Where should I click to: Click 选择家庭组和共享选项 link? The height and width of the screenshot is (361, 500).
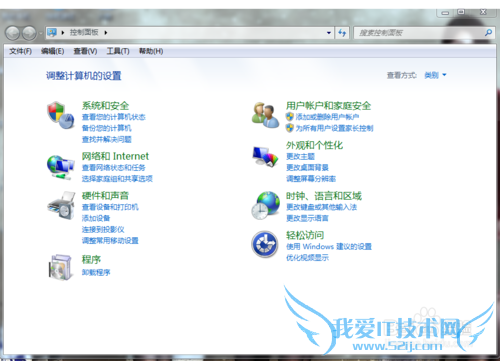point(117,179)
